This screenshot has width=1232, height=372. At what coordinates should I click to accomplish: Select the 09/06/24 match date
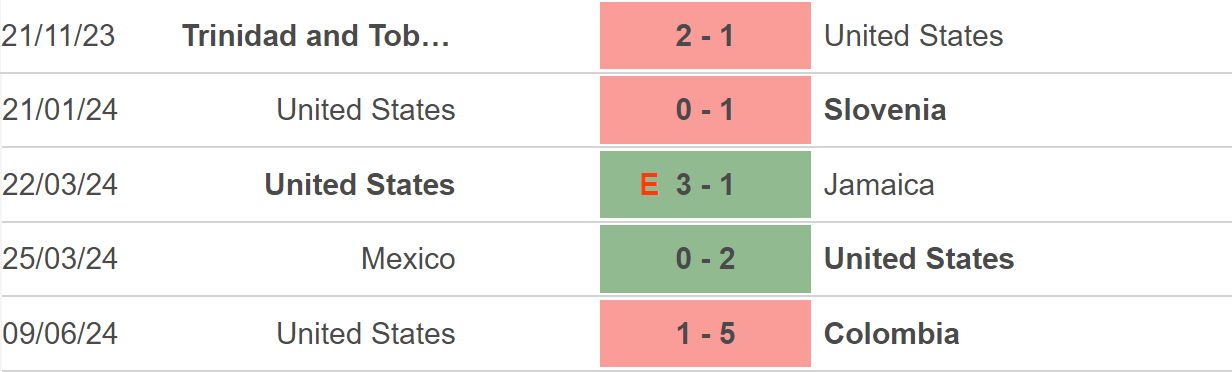(59, 333)
